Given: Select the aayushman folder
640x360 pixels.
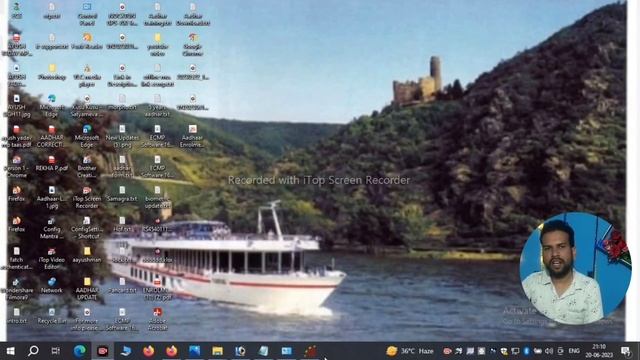Looking at the screenshot, I should [87, 255].
